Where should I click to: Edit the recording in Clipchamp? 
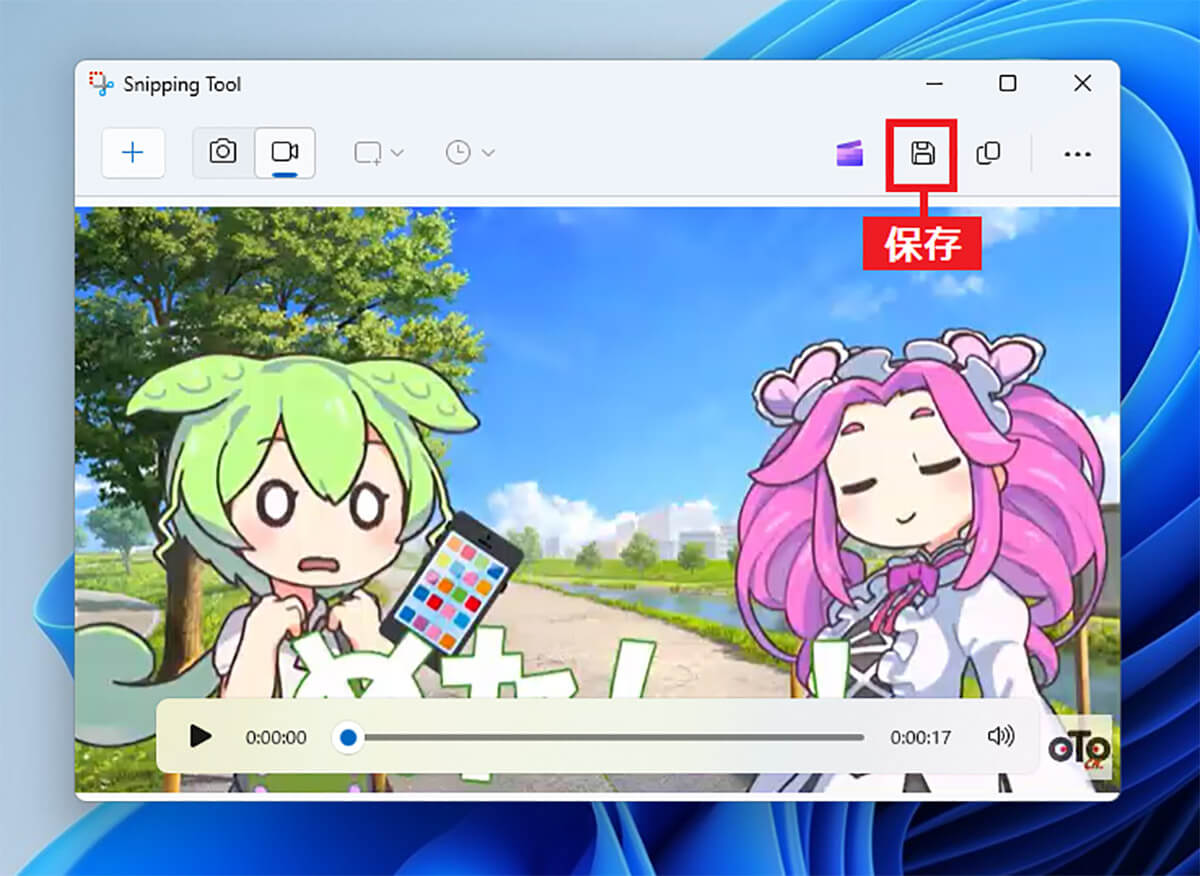pos(850,154)
